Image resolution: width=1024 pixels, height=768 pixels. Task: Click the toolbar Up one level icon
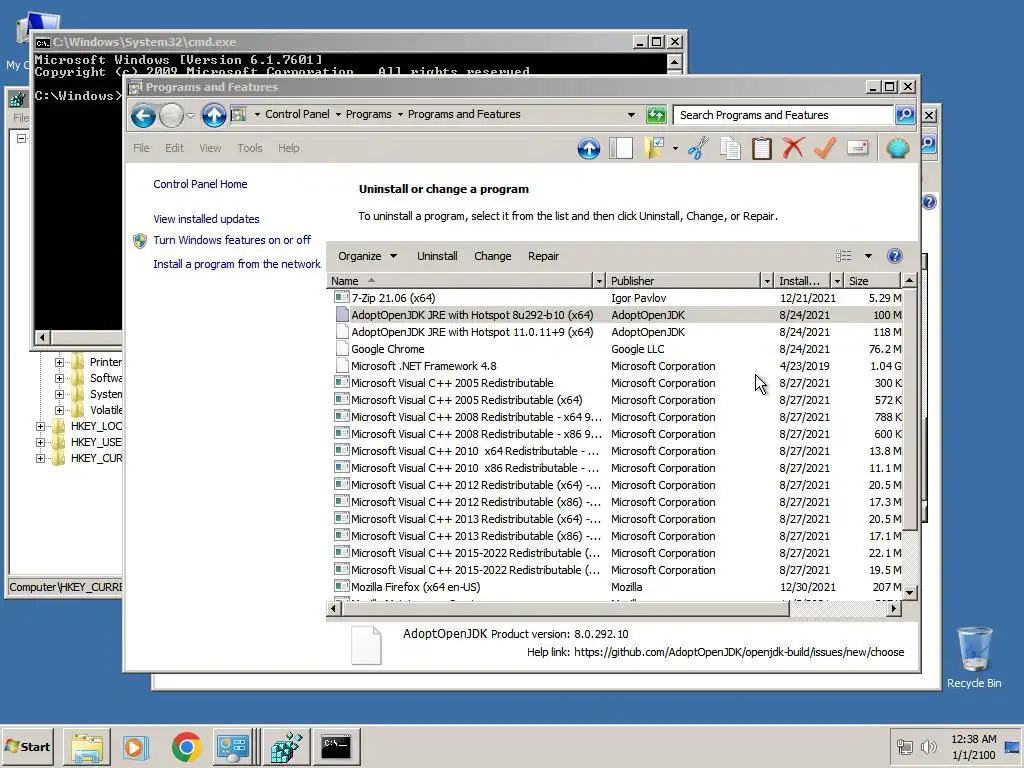[x=588, y=148]
